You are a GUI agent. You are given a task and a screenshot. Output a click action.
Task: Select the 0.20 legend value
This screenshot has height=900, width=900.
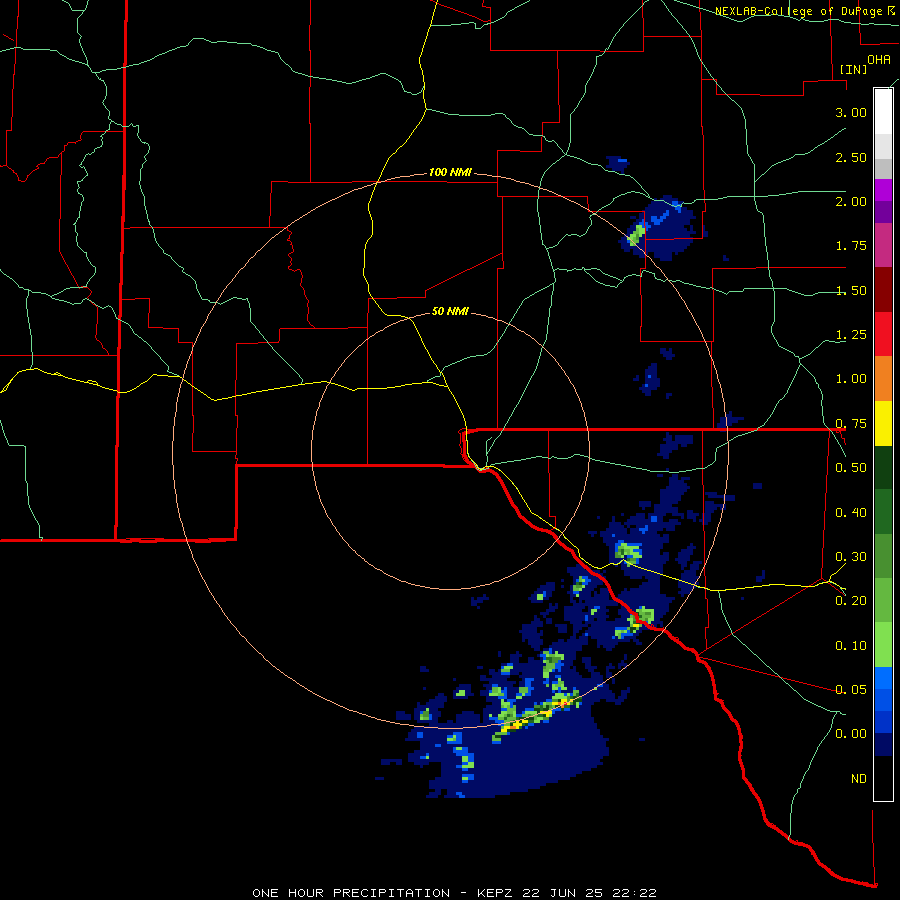851,601
